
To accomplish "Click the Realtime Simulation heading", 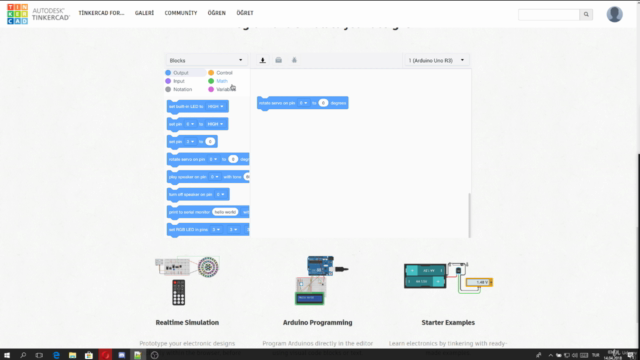I will point(187,322).
